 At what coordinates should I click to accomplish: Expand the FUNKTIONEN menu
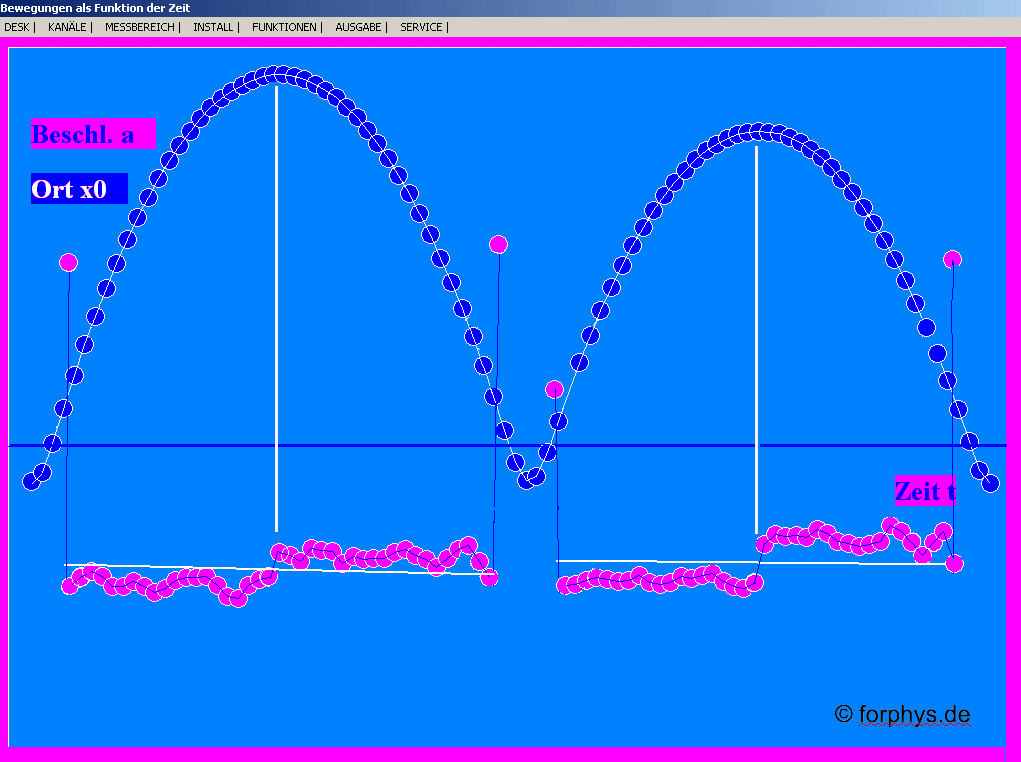(x=284, y=27)
